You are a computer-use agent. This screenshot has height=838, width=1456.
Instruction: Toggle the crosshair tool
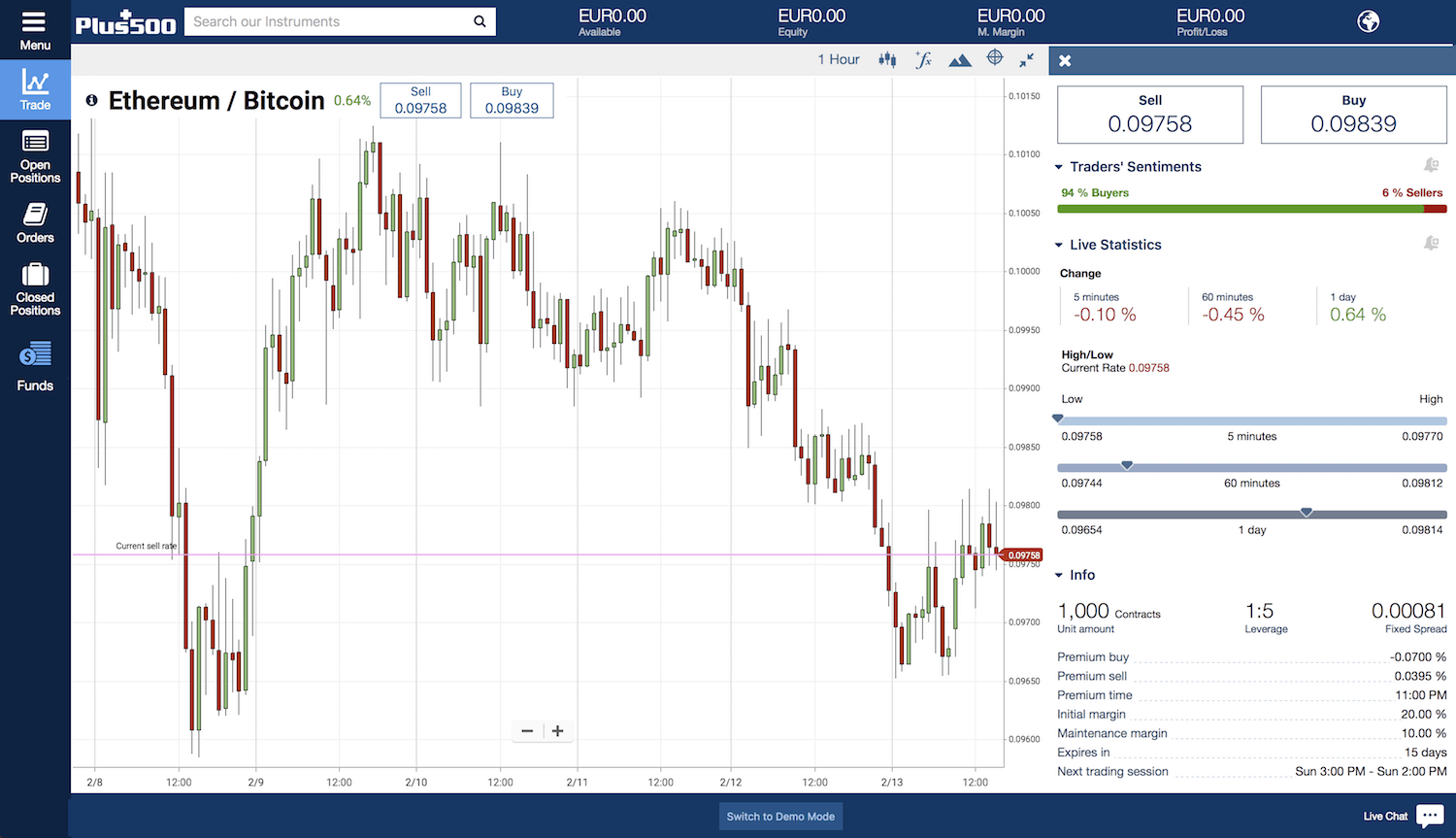pyautogui.click(x=995, y=58)
